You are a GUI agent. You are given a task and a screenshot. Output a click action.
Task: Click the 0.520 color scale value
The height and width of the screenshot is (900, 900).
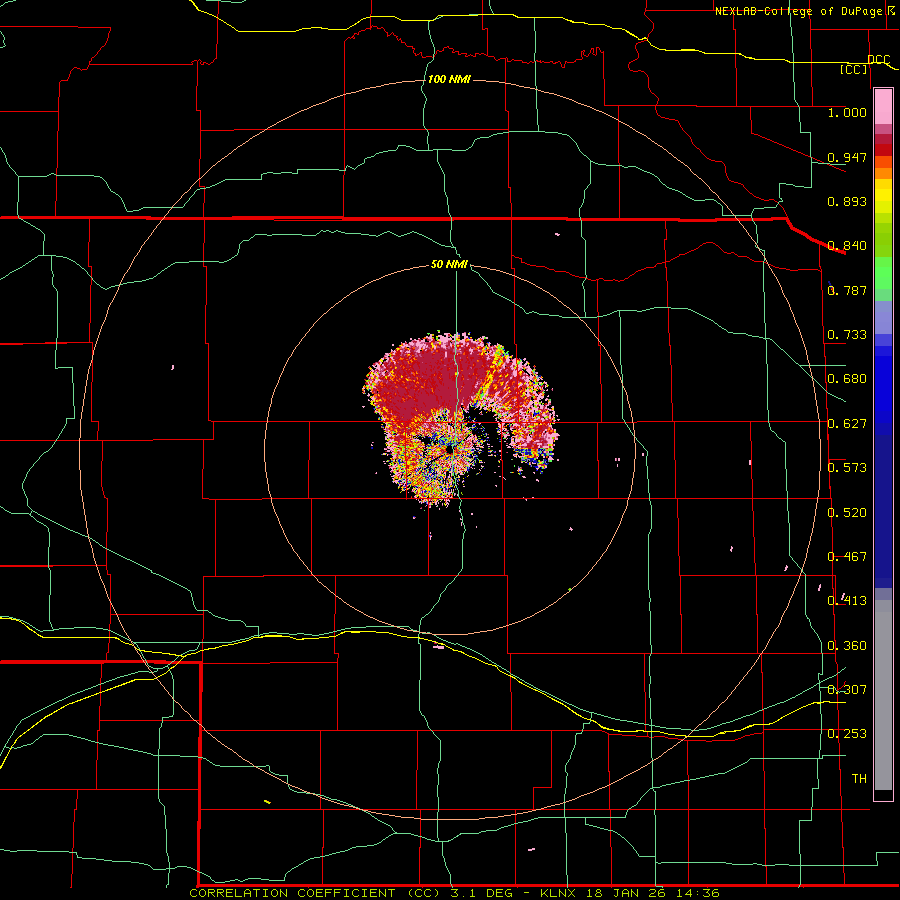pos(847,513)
